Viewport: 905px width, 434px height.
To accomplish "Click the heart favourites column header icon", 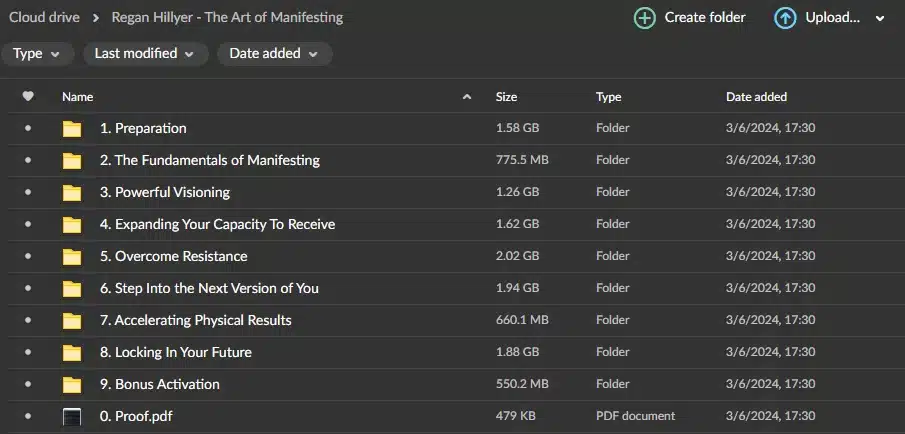I will tap(28, 97).
